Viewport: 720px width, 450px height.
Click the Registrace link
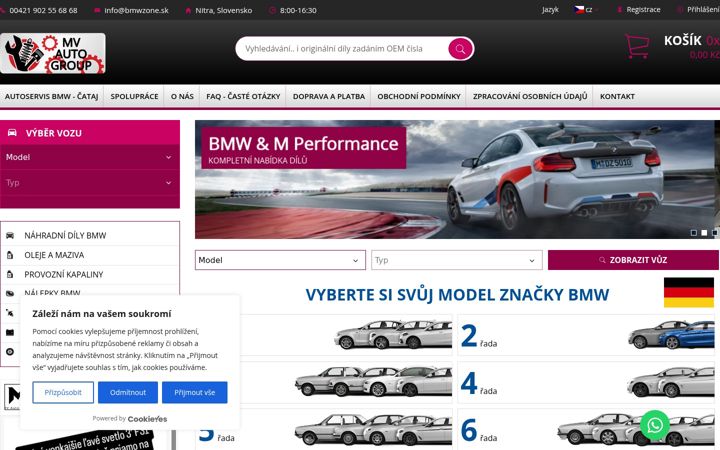[643, 10]
